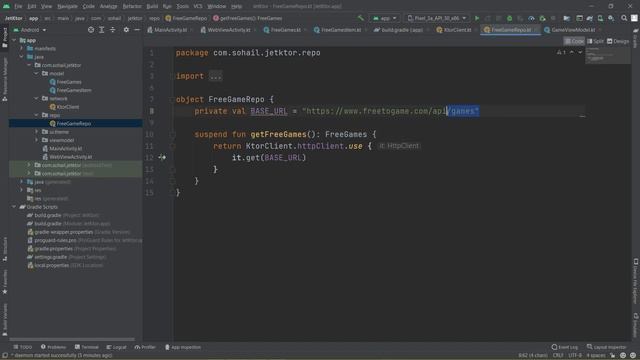Expand the viewmodel package
The height and width of the screenshot is (360, 640).
[37, 140]
